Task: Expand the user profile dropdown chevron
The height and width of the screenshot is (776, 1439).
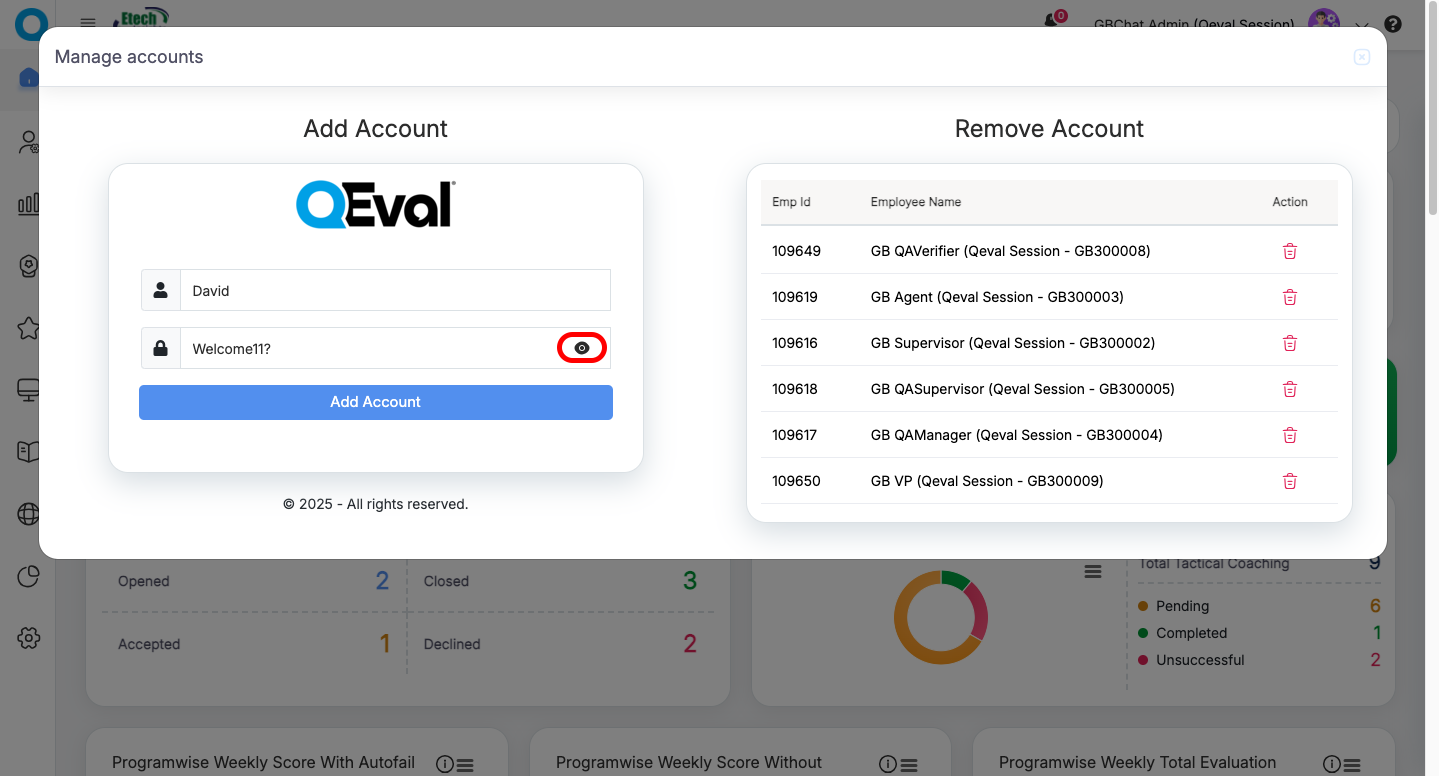Action: click(x=1361, y=25)
